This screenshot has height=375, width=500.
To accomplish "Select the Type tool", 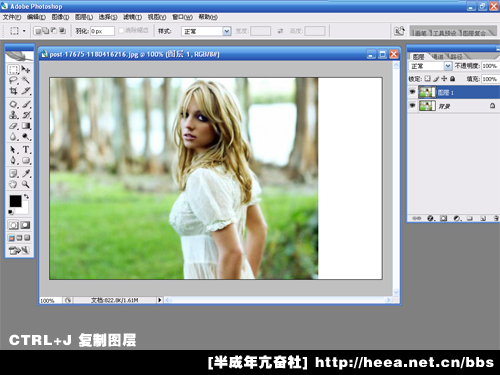I will tap(26, 150).
